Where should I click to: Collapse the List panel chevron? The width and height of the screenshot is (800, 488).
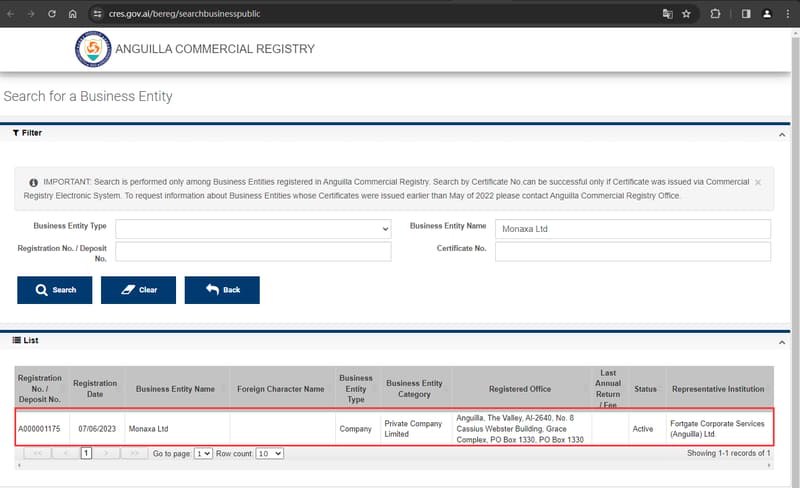[x=782, y=343]
